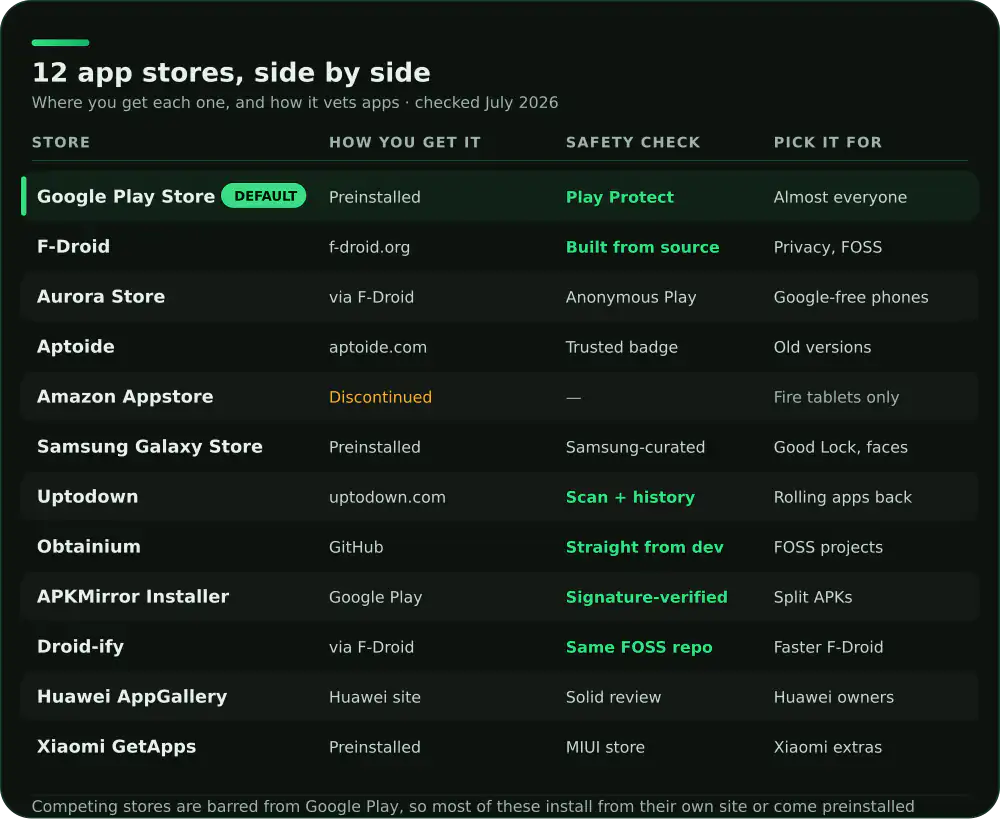Click the STORE column header
Viewport: 1000px width, 819px height.
click(61, 142)
